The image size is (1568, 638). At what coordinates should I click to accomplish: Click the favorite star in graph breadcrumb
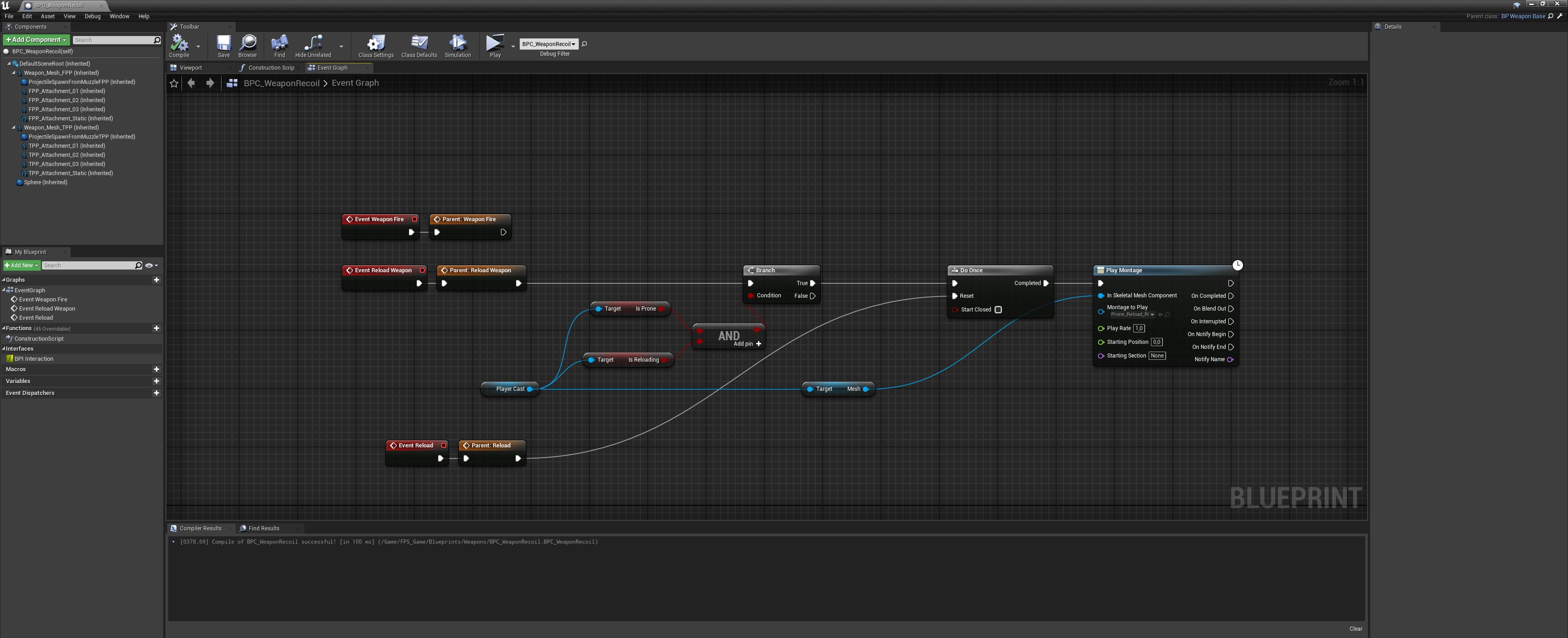pos(174,83)
